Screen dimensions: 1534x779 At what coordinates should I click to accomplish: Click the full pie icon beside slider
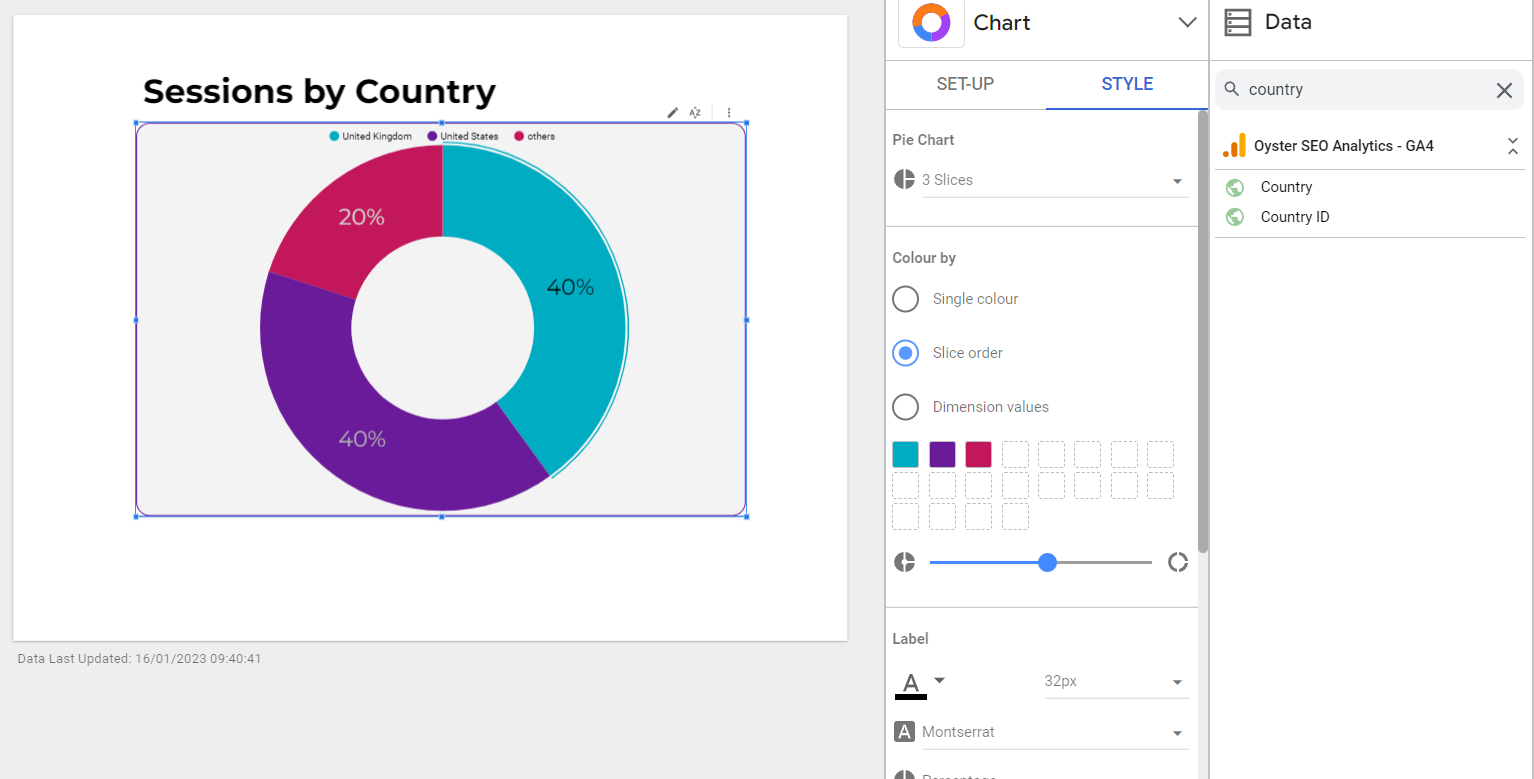coord(904,562)
